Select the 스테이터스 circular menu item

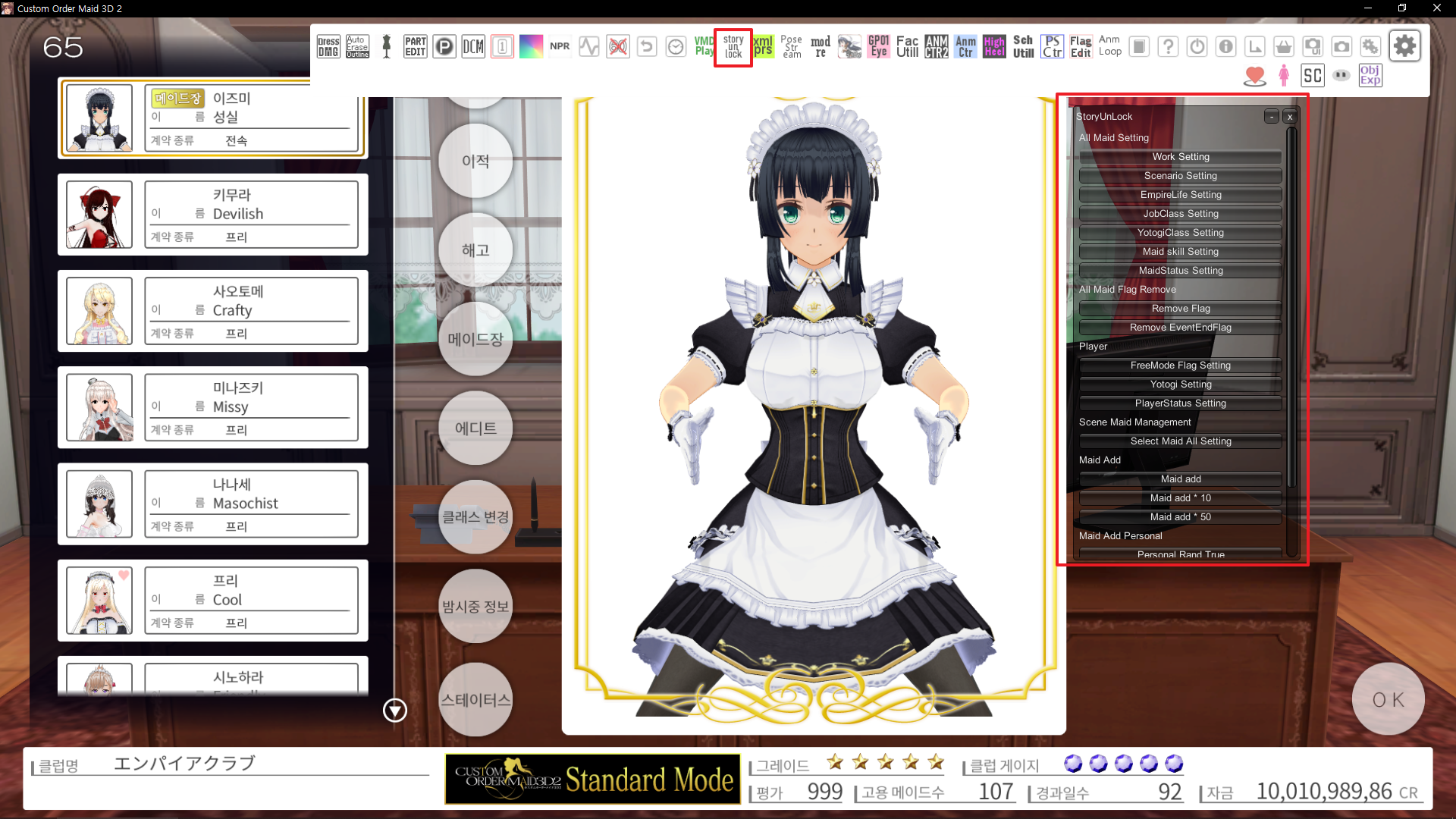coord(475,699)
